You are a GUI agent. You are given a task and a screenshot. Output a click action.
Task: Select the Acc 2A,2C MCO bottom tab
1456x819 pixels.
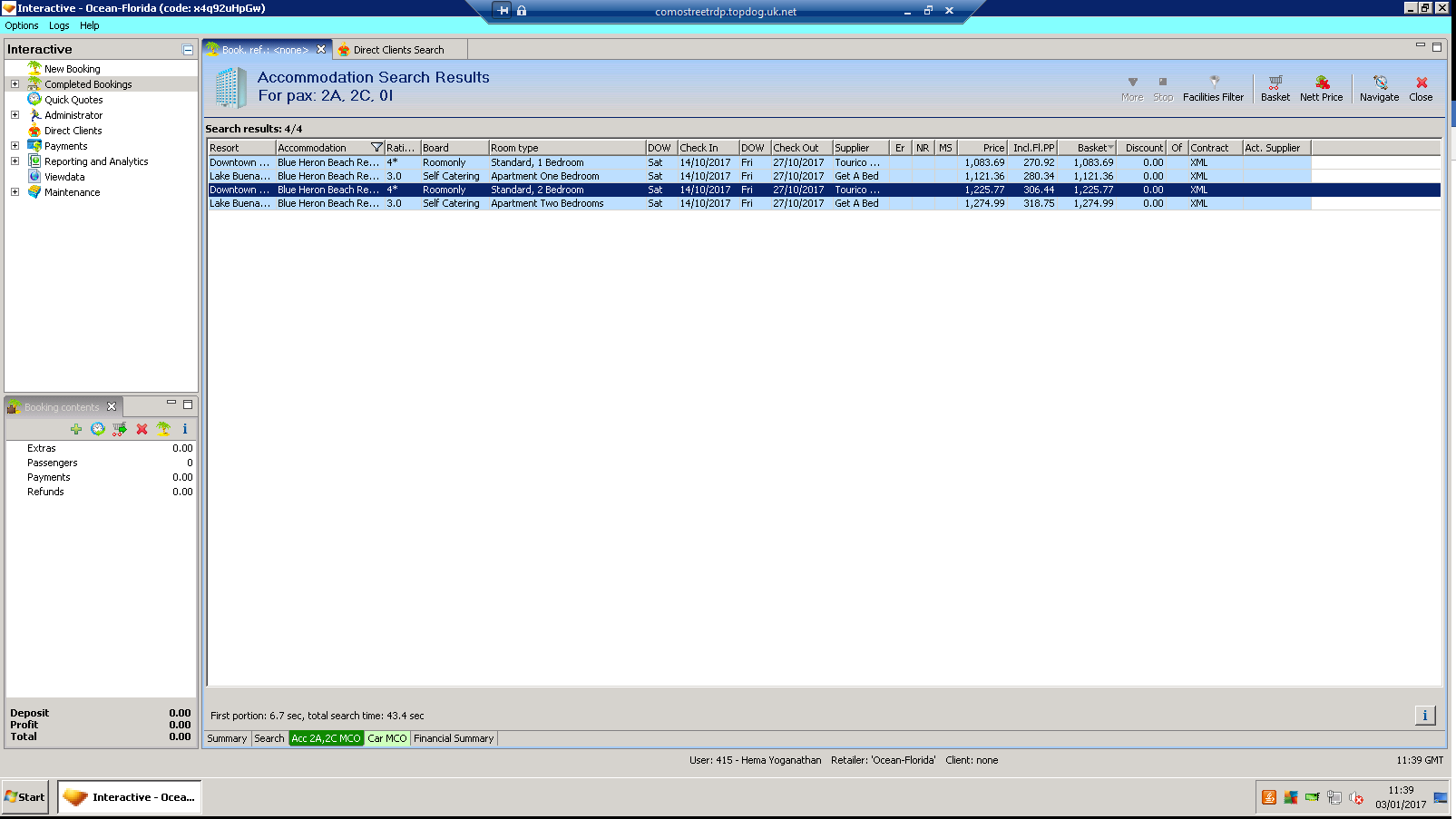coord(326,738)
